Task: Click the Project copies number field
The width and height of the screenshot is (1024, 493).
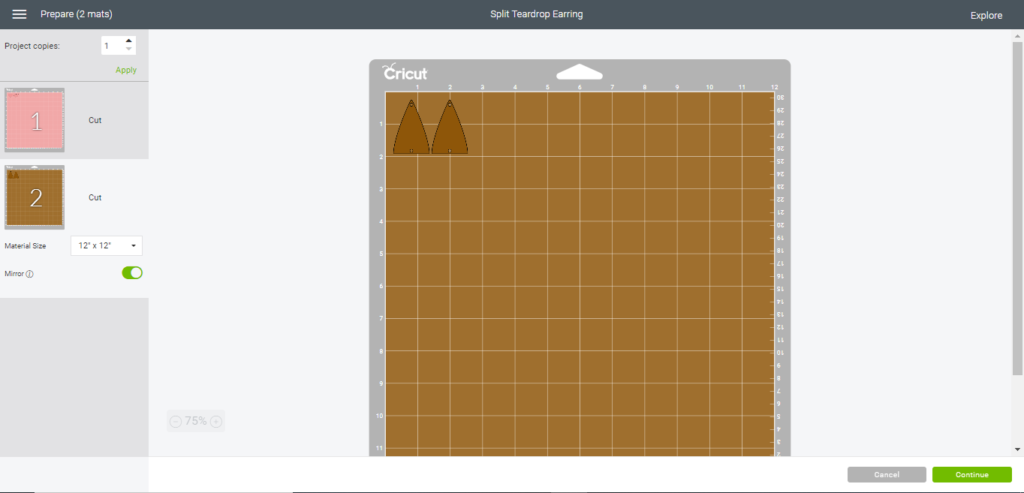Action: tap(111, 46)
